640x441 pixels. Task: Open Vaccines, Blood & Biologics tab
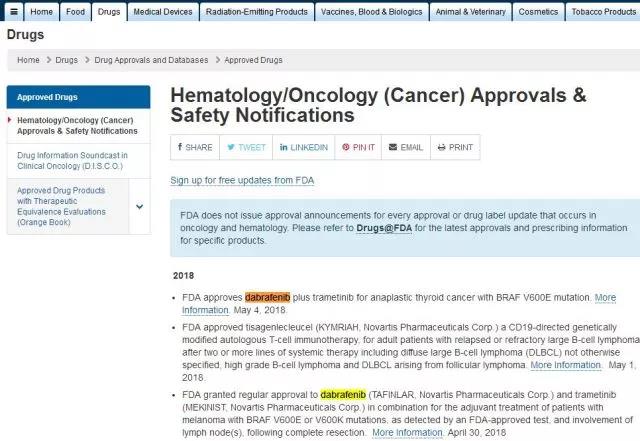click(x=371, y=12)
